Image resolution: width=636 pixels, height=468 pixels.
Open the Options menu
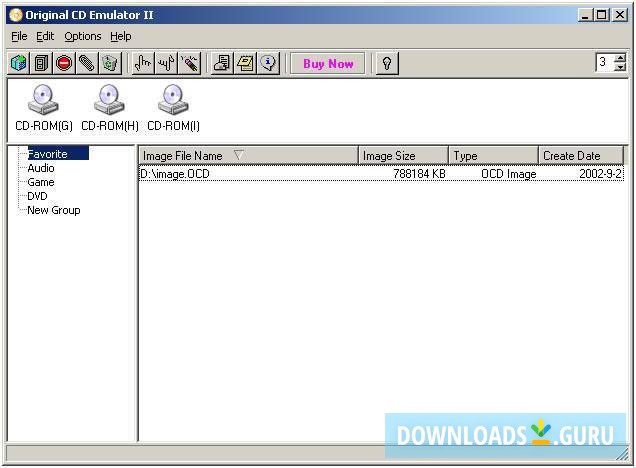(83, 36)
